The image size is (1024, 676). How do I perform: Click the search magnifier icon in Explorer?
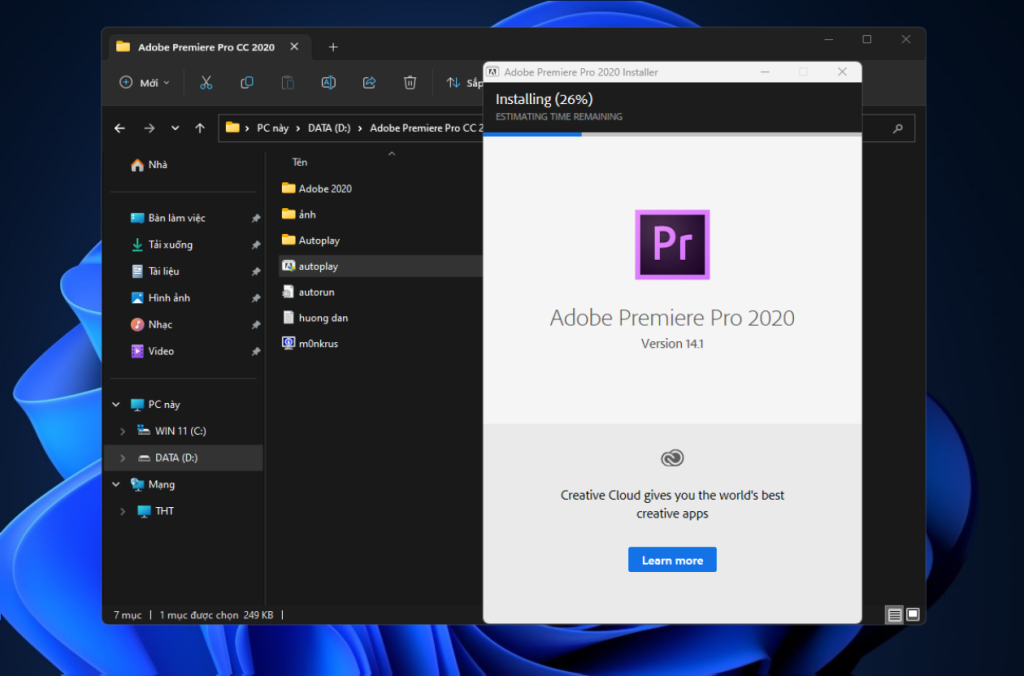point(898,129)
